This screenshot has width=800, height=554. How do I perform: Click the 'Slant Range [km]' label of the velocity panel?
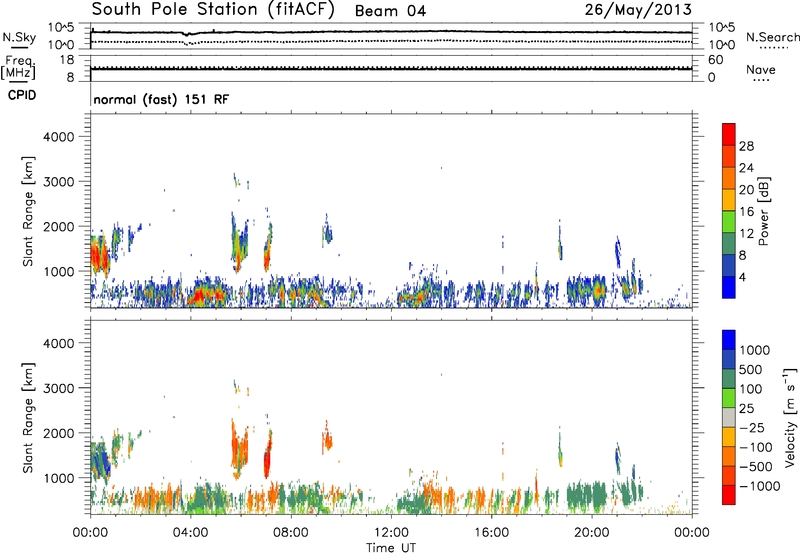[28, 417]
